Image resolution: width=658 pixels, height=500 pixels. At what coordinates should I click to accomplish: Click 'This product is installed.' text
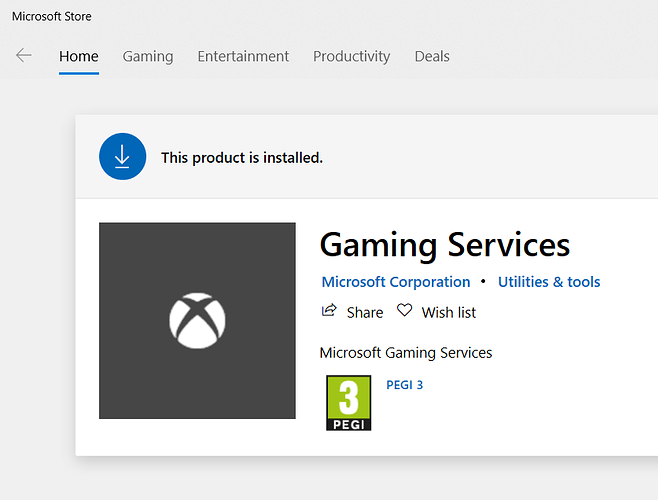pos(242,158)
